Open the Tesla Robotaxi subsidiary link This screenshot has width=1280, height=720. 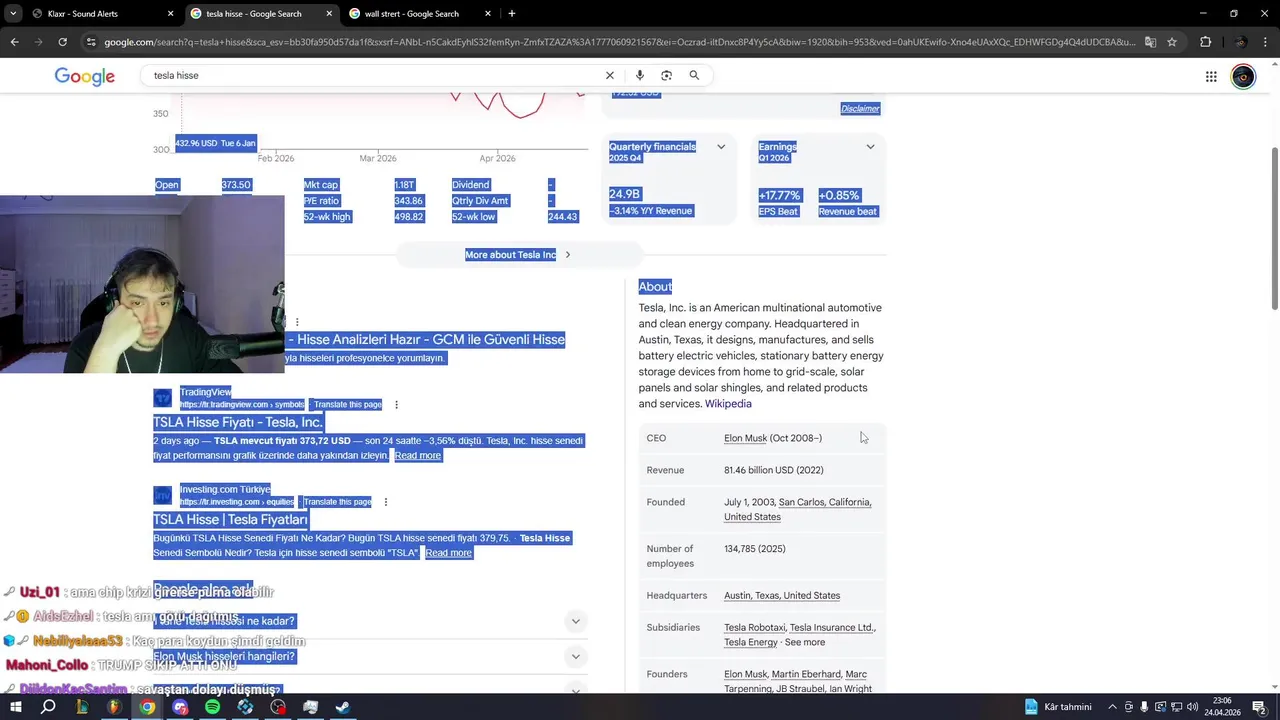tap(755, 628)
